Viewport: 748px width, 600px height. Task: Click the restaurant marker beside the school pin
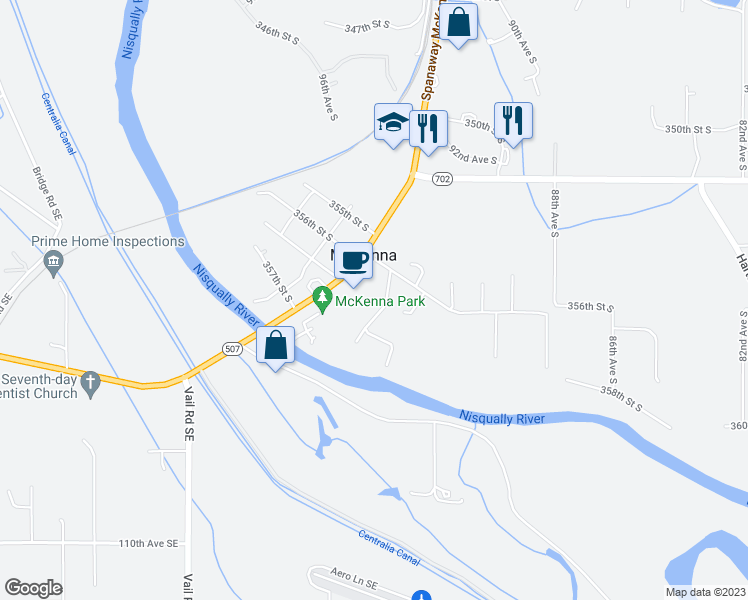[x=428, y=130]
